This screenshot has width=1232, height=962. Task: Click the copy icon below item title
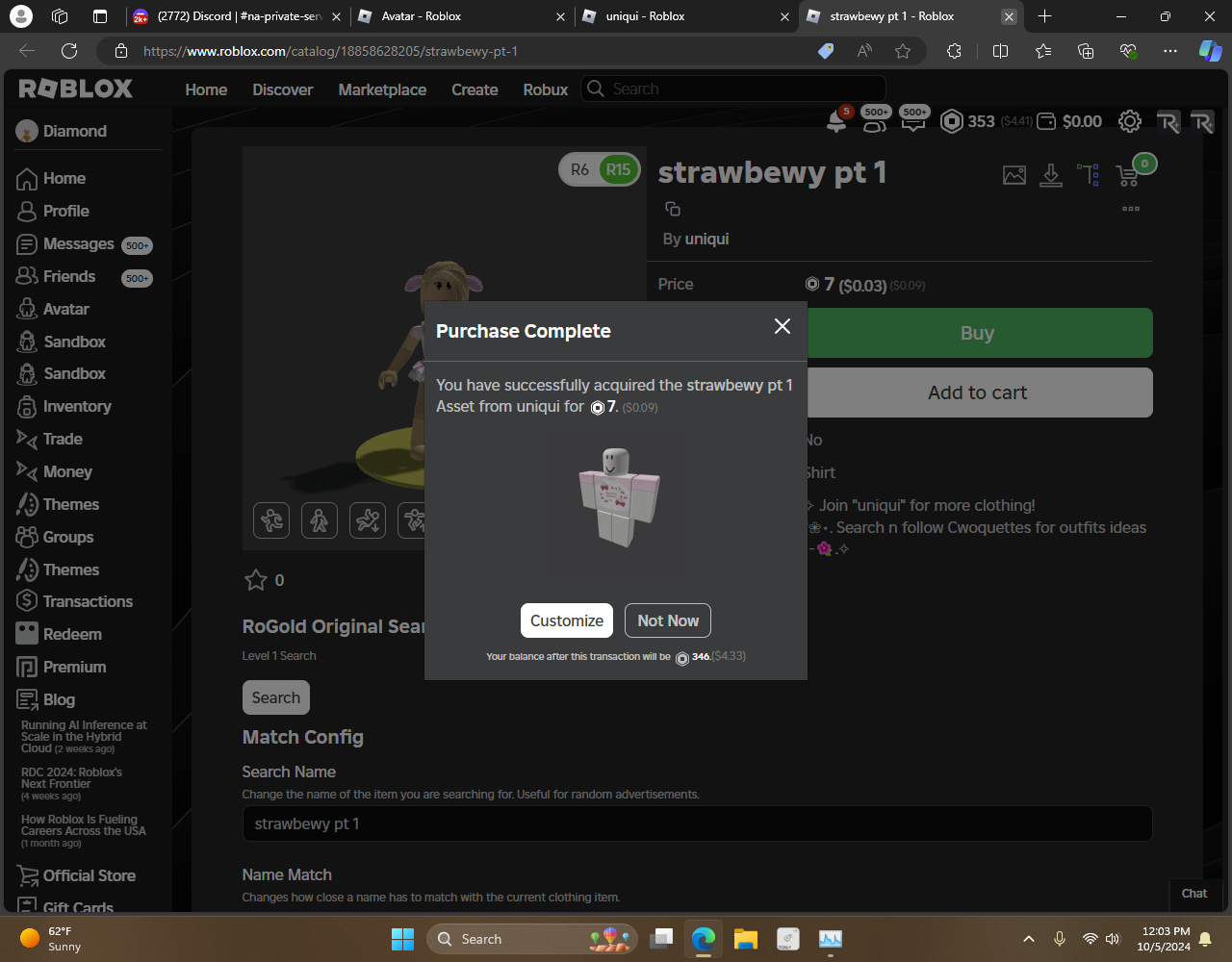(673, 209)
